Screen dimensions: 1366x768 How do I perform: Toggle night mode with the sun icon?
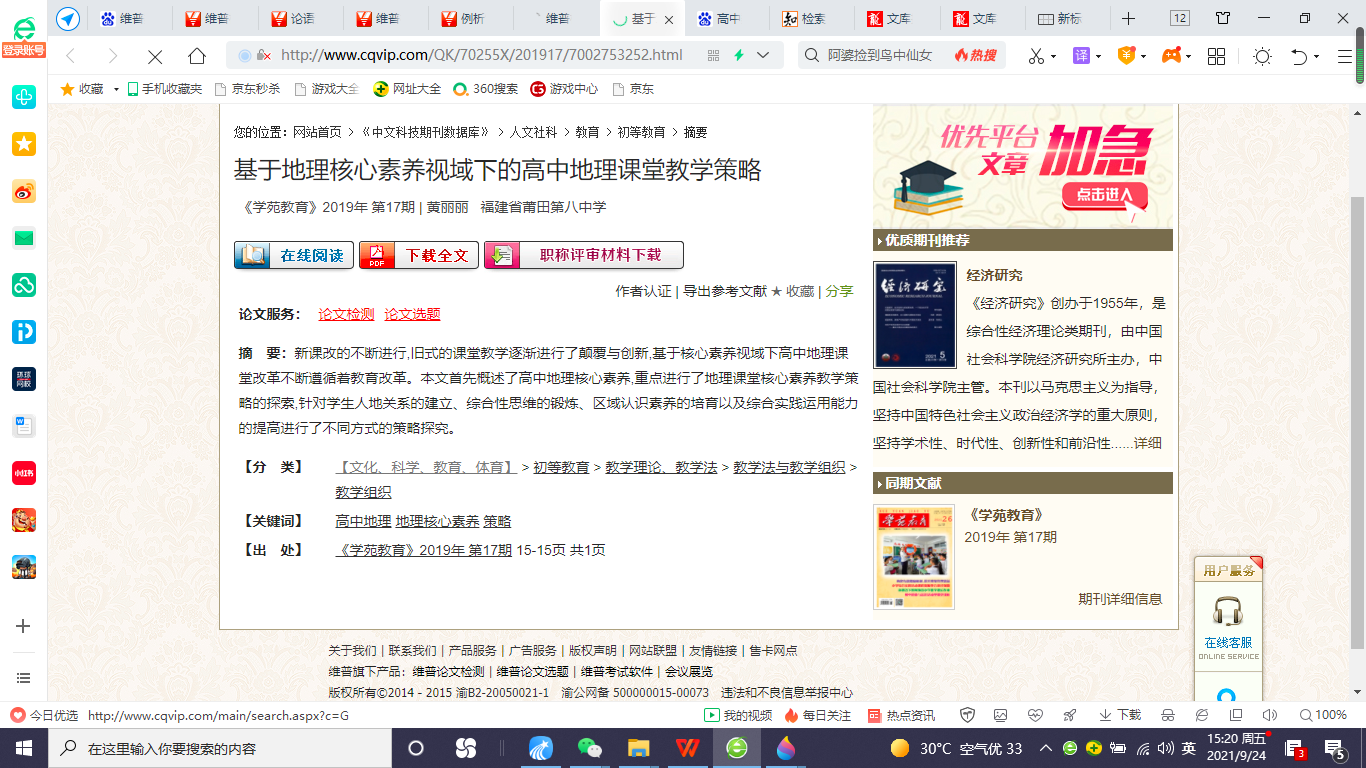pyautogui.click(x=1262, y=56)
